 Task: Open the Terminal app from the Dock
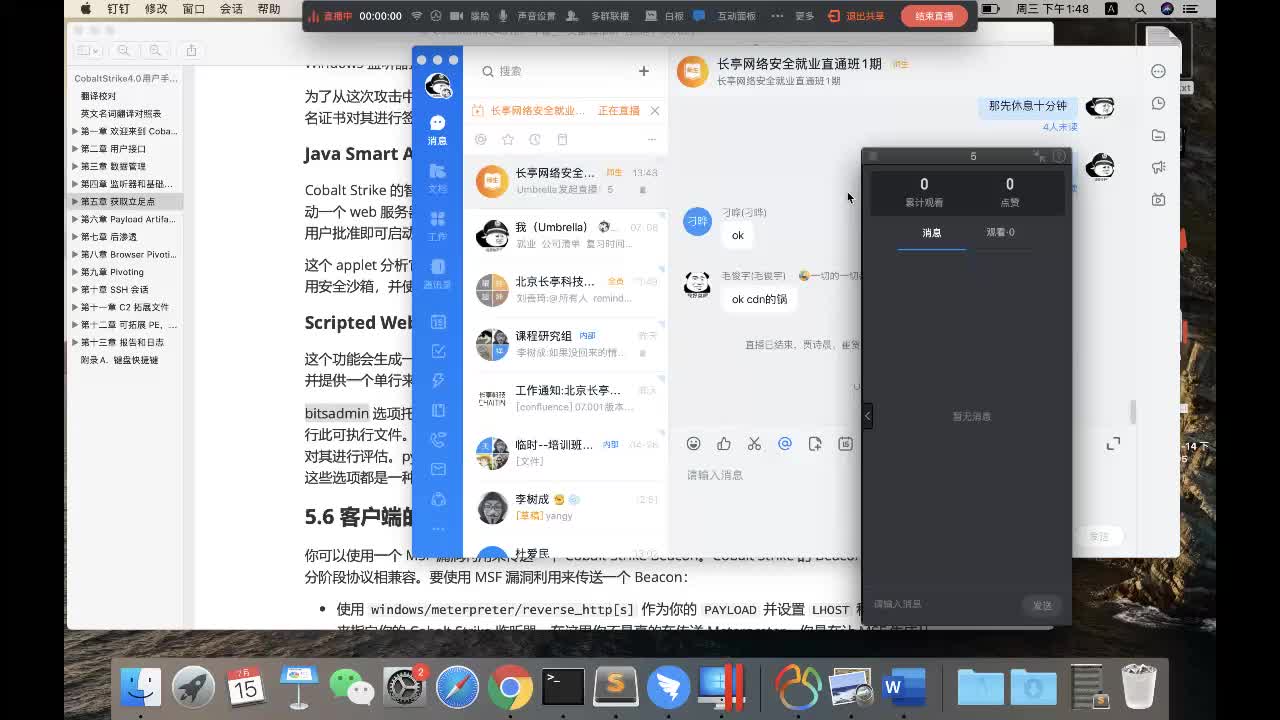[x=563, y=687]
